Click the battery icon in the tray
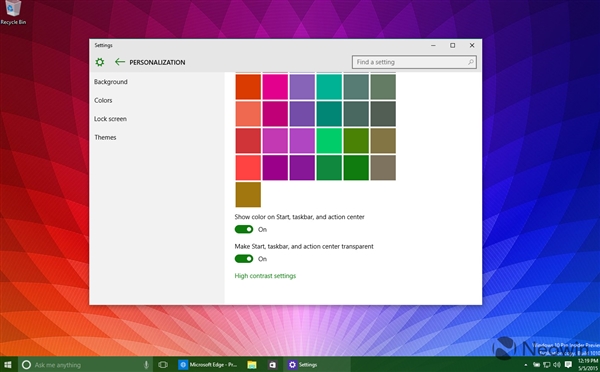The image size is (600, 372). point(536,365)
